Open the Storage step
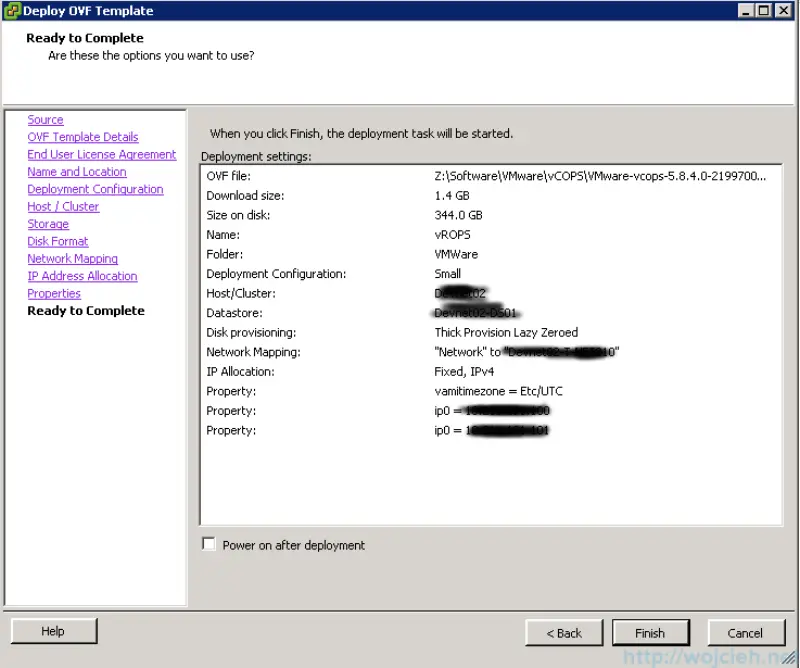 pos(48,224)
